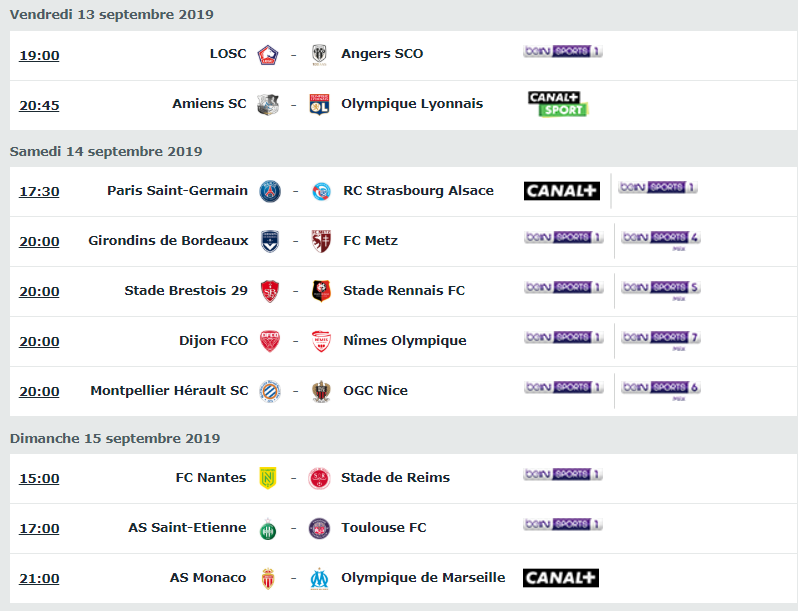Open the 17:30 PSG match time link

point(39,191)
